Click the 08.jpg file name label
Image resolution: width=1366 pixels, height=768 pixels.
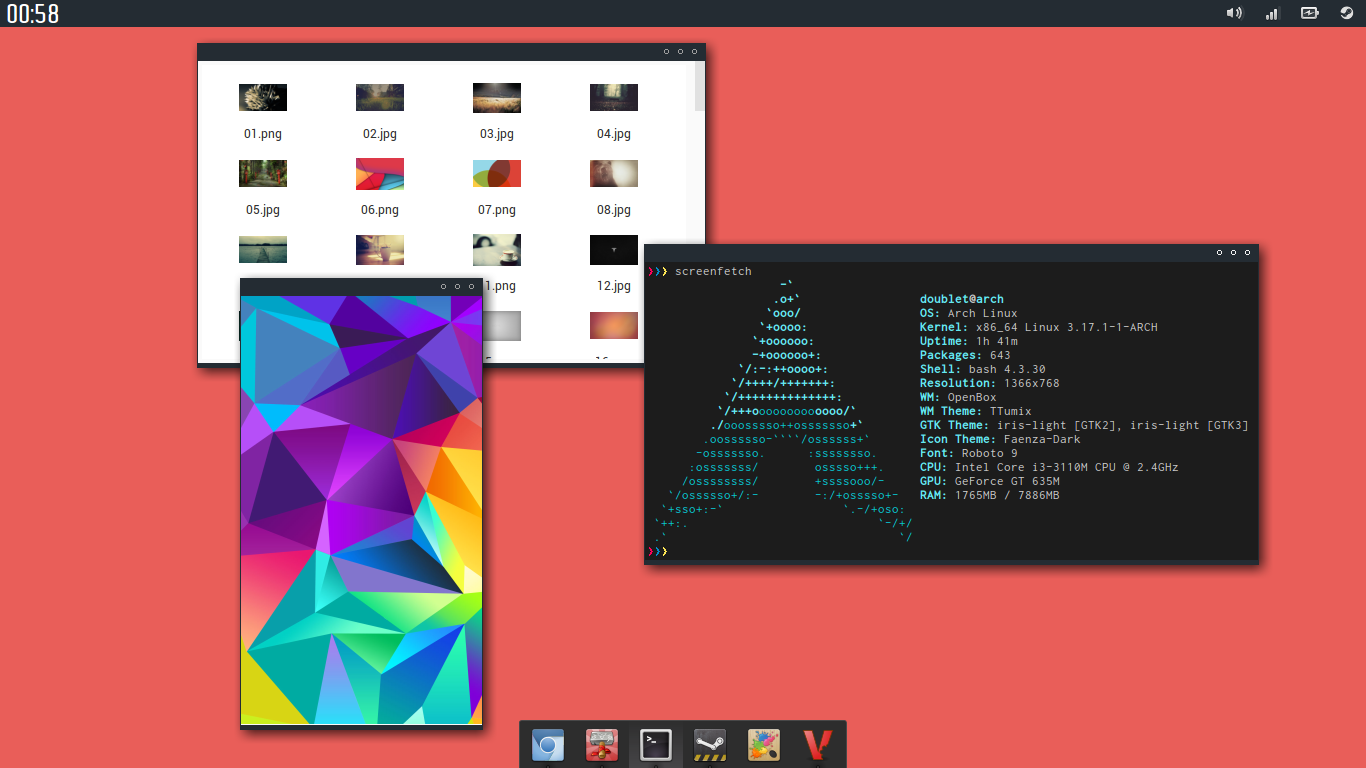pos(614,210)
